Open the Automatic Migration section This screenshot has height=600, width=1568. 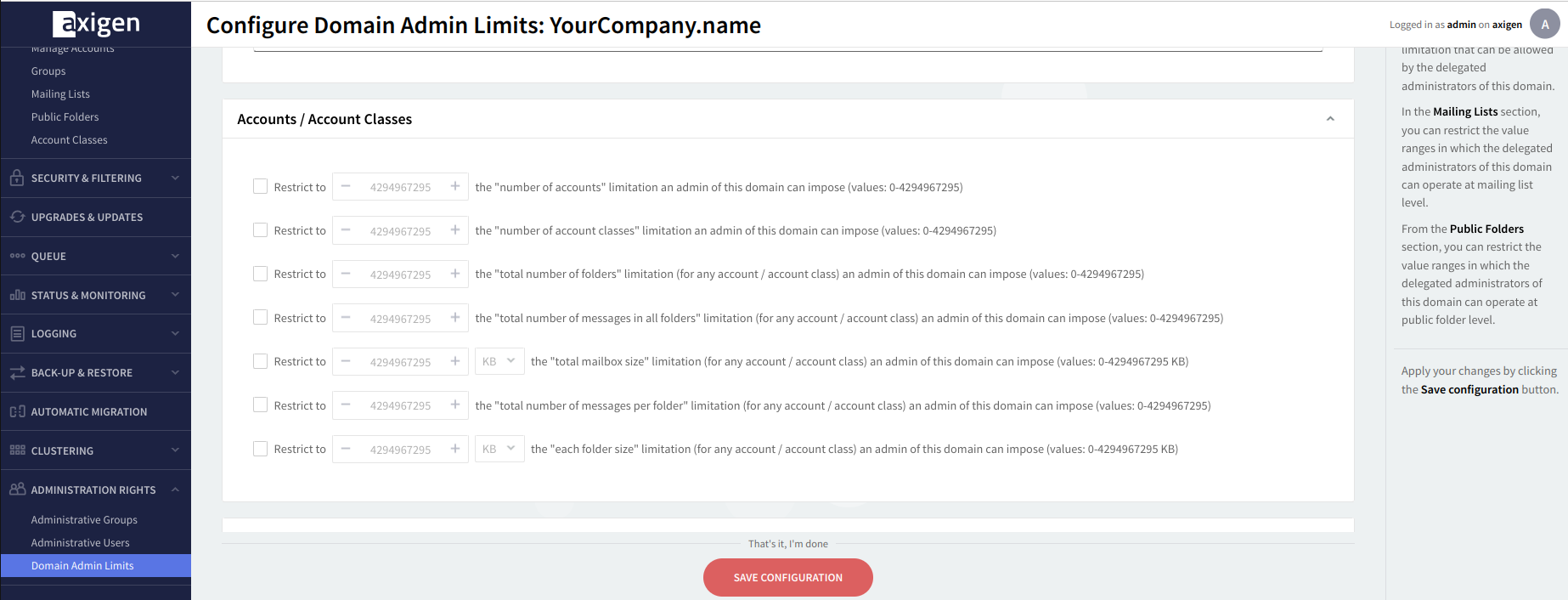click(x=89, y=411)
